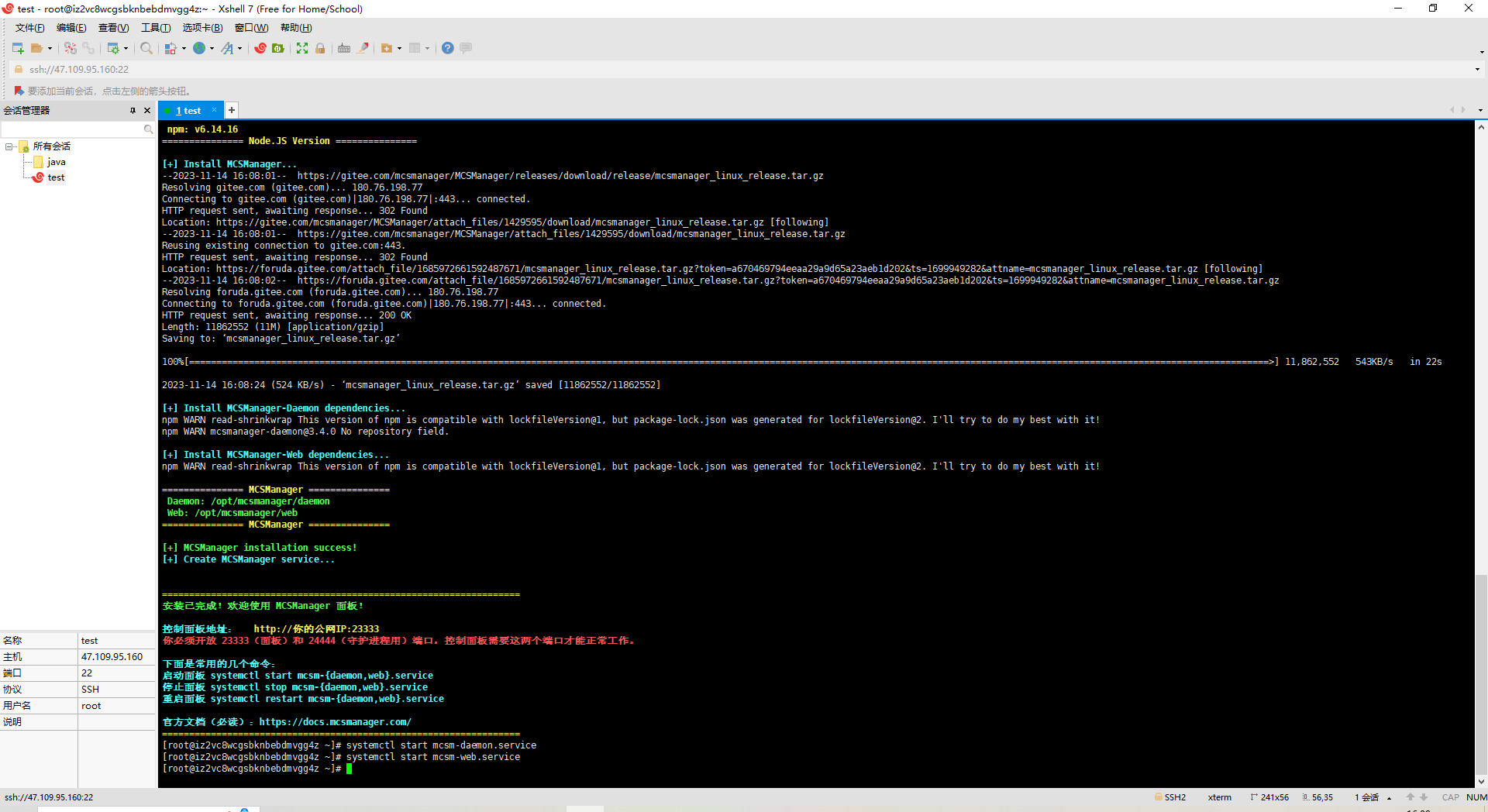This screenshot has width=1488, height=812.
Task: Switch to the 1 test tab
Action: (188, 110)
